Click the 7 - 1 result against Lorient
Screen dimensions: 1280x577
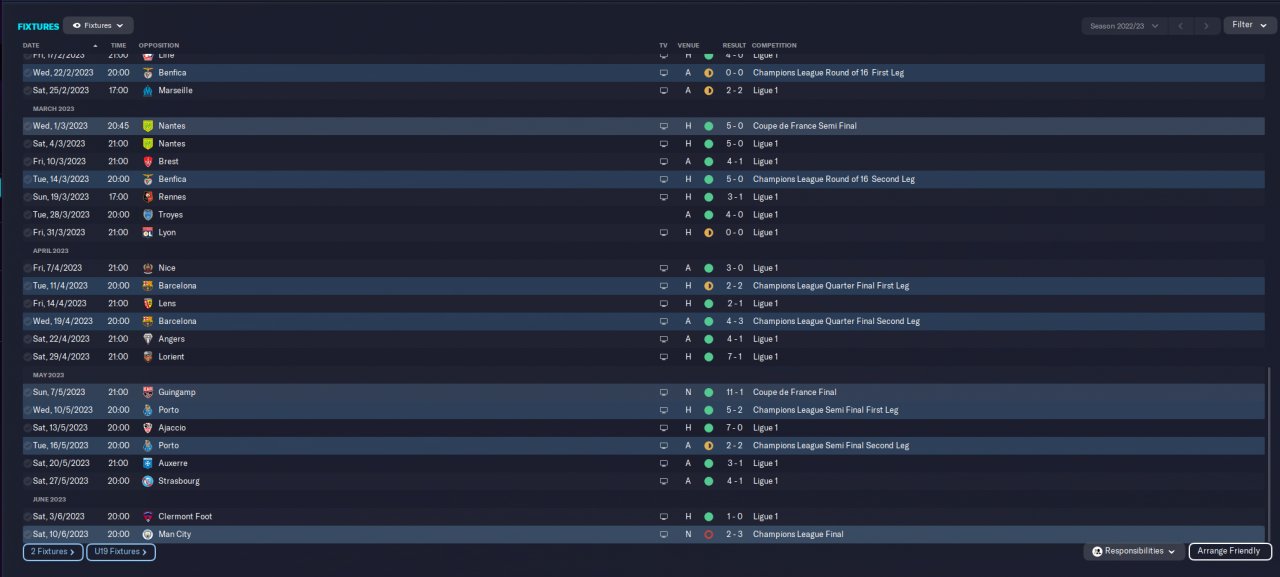tap(734, 357)
